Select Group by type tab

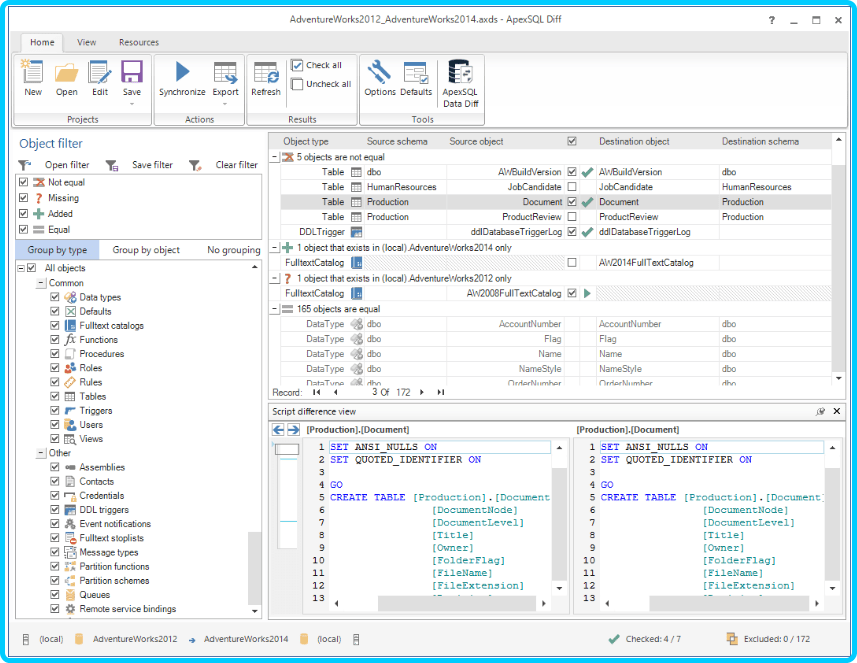pyautogui.click(x=57, y=250)
